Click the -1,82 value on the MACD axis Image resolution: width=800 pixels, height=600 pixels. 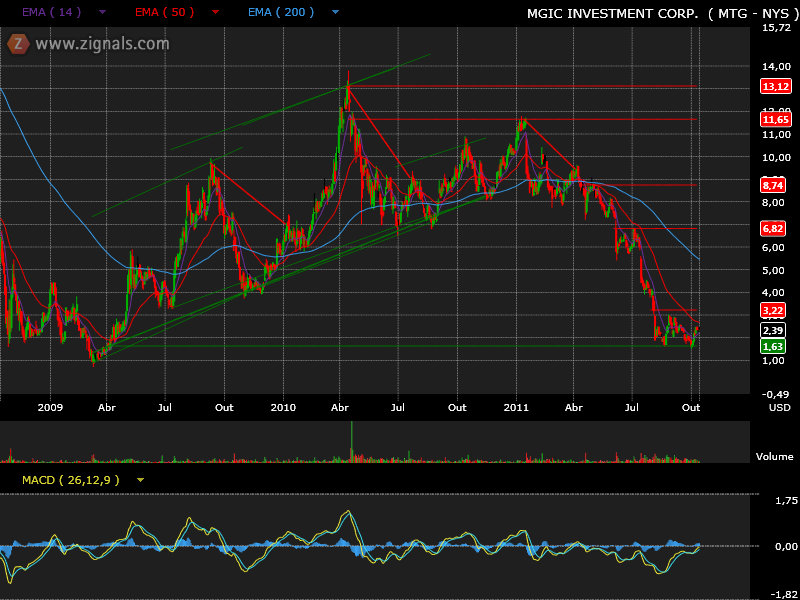pos(784,594)
